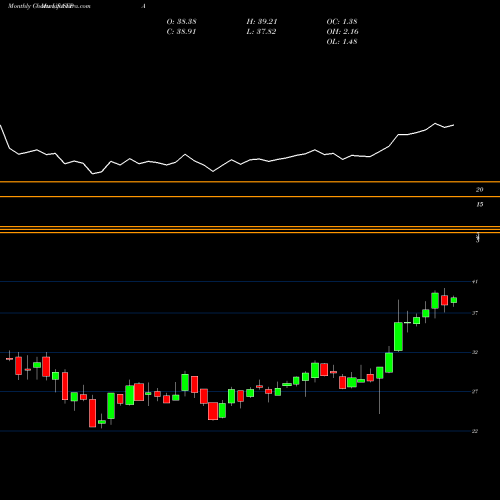Click the "OL: 1.48" reading
The height and width of the screenshot is (500, 500).
coord(342,42)
